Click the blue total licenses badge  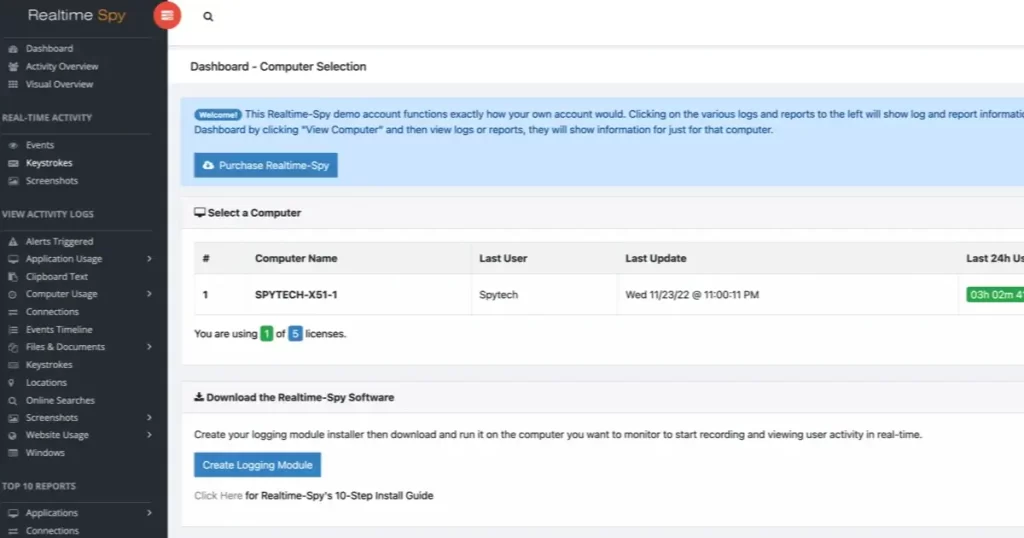[x=295, y=334]
